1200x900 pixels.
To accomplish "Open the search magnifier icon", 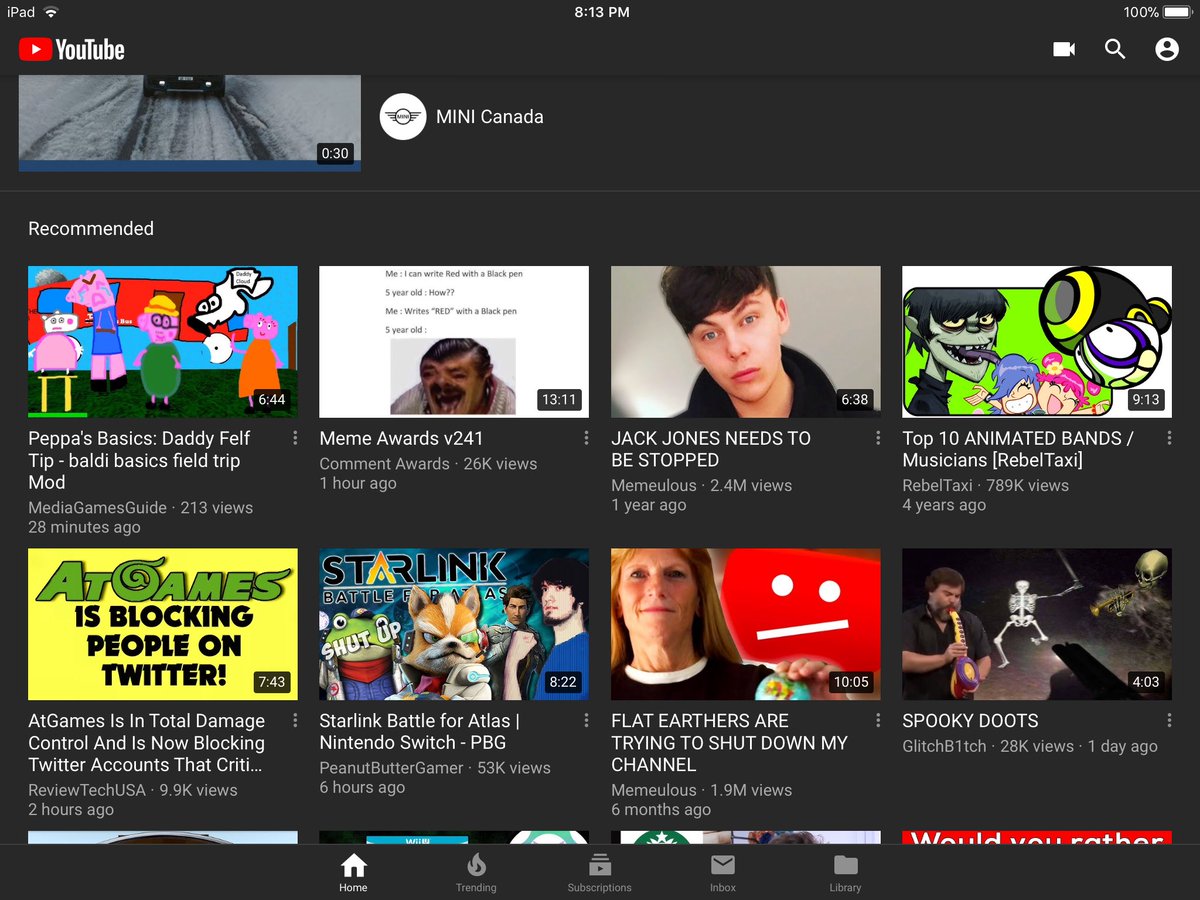I will [x=1115, y=49].
